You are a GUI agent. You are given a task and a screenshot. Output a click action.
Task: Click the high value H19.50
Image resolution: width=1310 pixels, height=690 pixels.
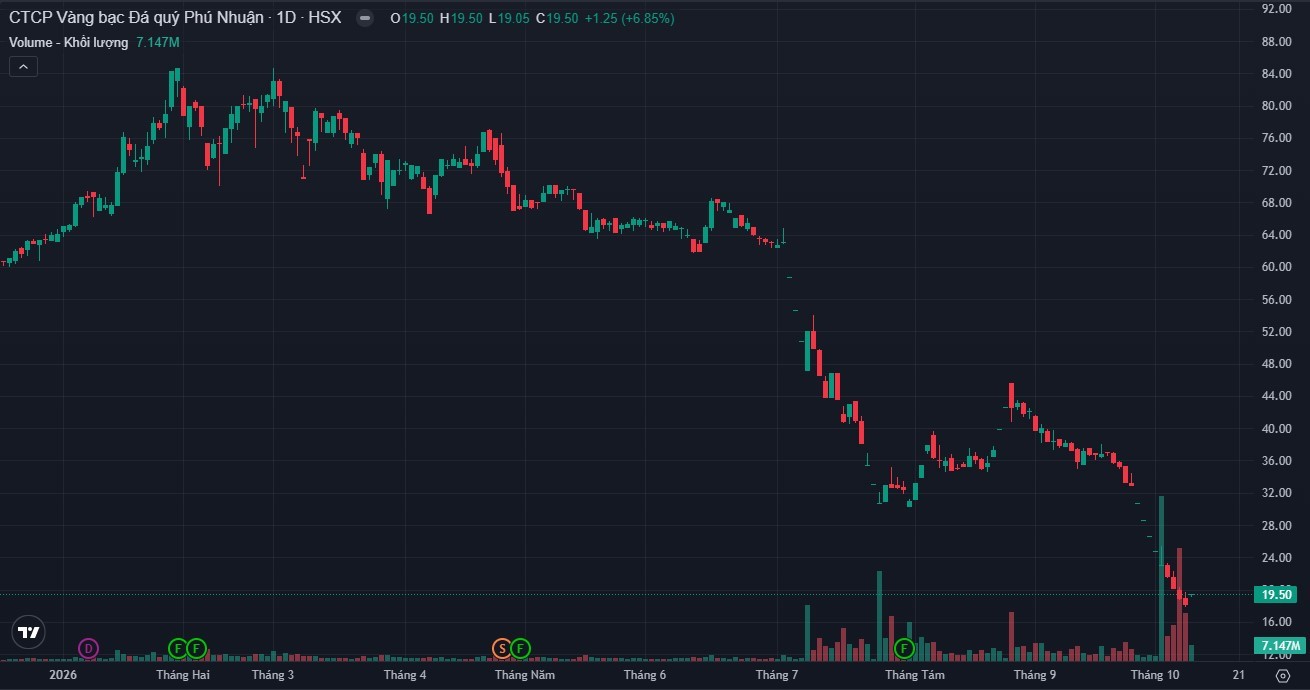coord(461,18)
